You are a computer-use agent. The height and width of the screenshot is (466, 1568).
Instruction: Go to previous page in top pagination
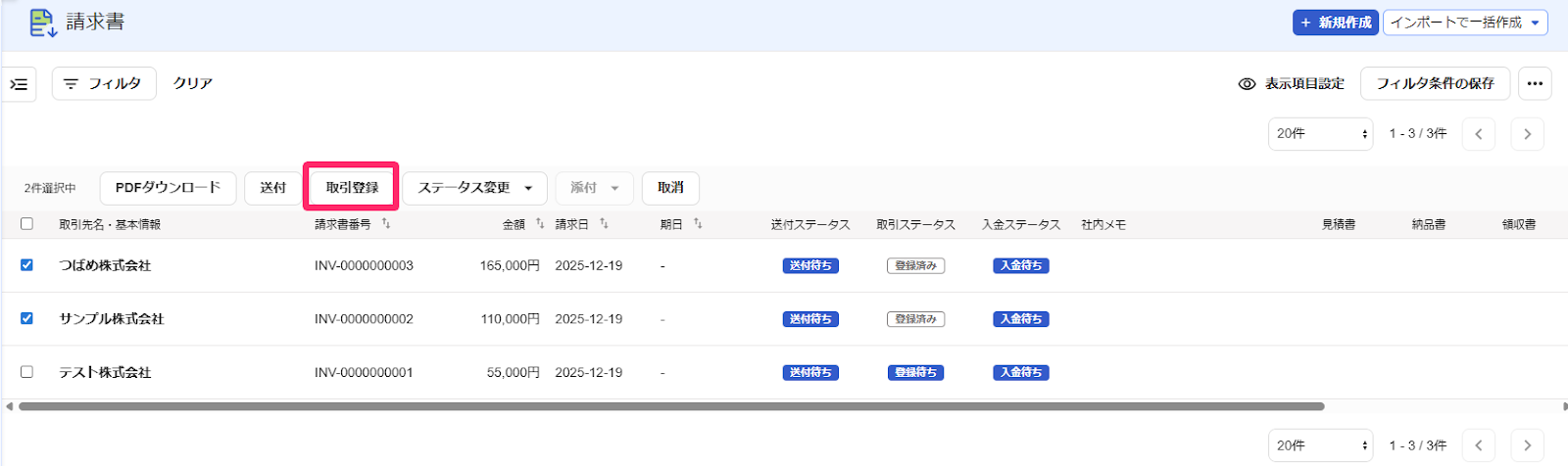(x=1478, y=134)
